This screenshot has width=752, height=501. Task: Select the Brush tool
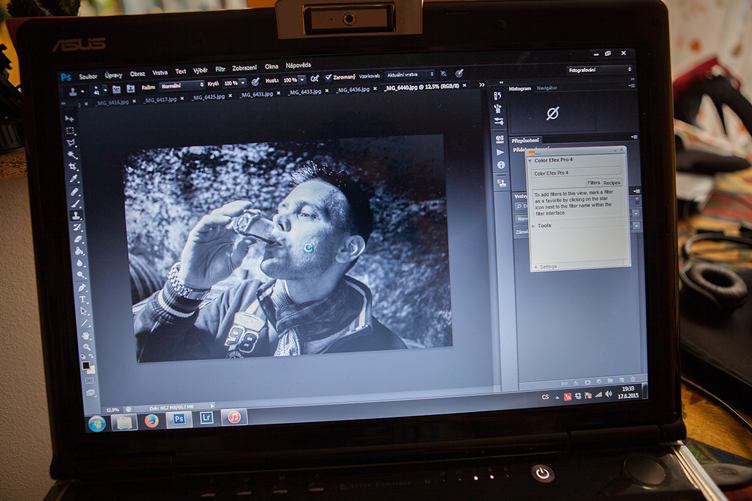pyautogui.click(x=76, y=203)
